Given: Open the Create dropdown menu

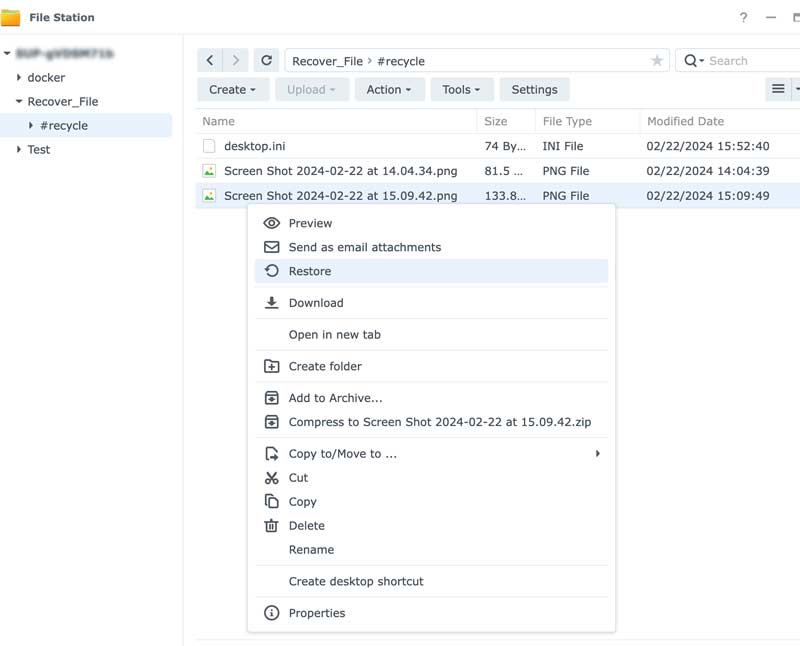Looking at the screenshot, I should [232, 89].
